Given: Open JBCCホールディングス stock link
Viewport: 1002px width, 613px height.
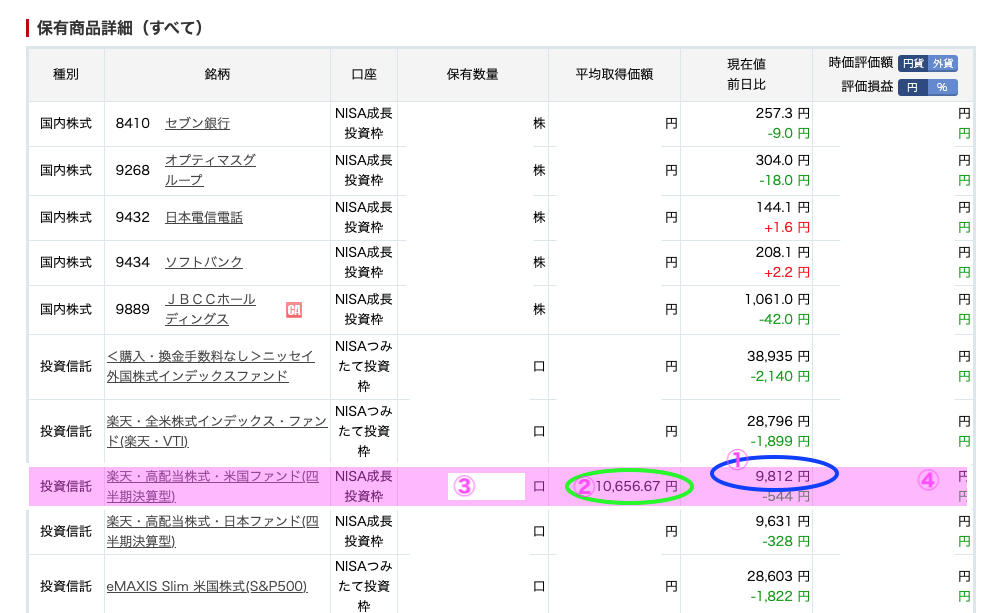Looking at the screenshot, I should click(x=210, y=309).
